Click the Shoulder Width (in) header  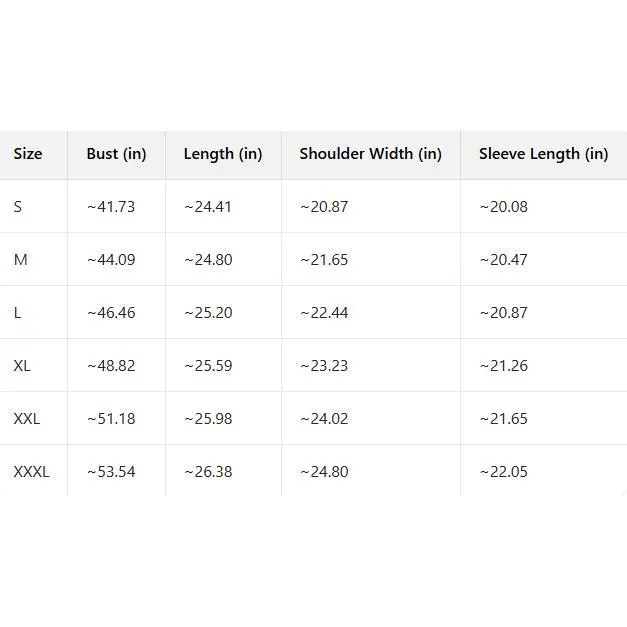click(370, 154)
